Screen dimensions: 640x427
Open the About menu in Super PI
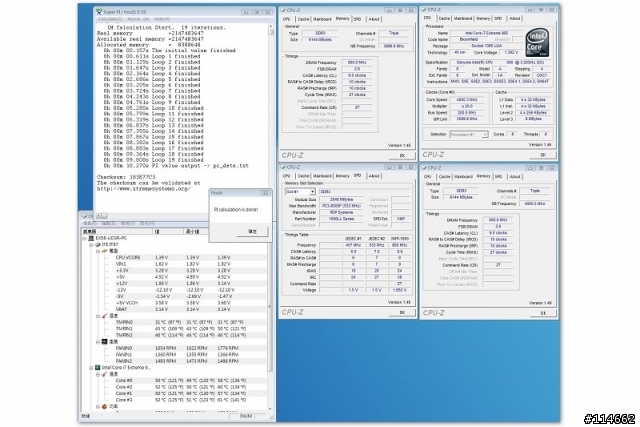click(x=137, y=19)
